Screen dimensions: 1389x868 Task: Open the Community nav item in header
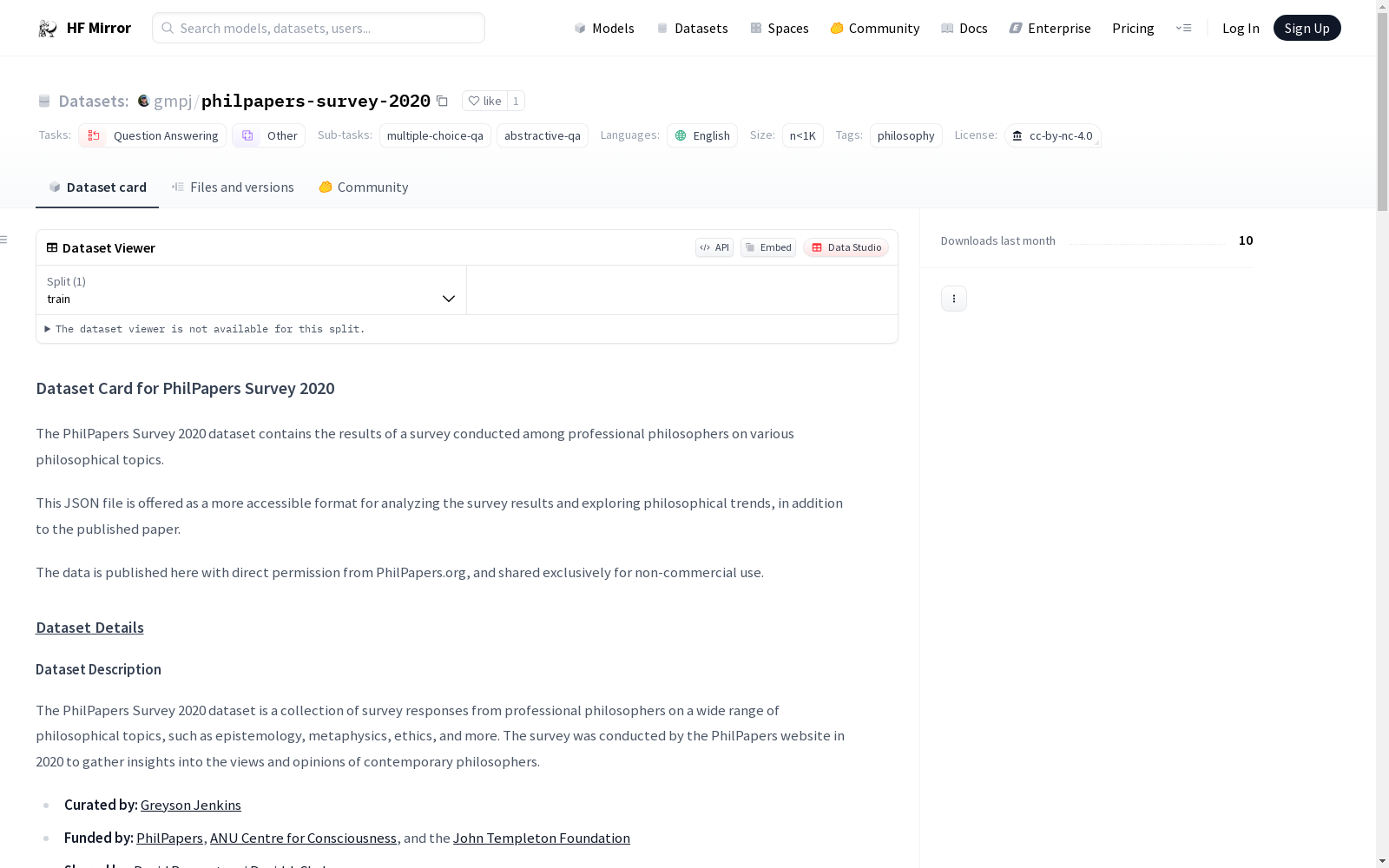point(875,28)
